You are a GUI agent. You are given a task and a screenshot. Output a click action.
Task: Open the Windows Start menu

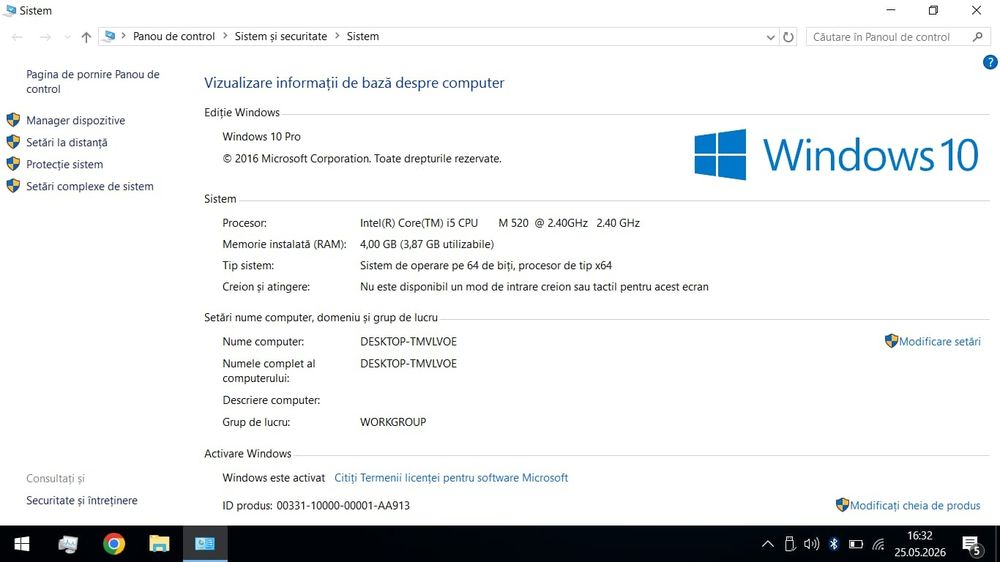tap(22, 544)
